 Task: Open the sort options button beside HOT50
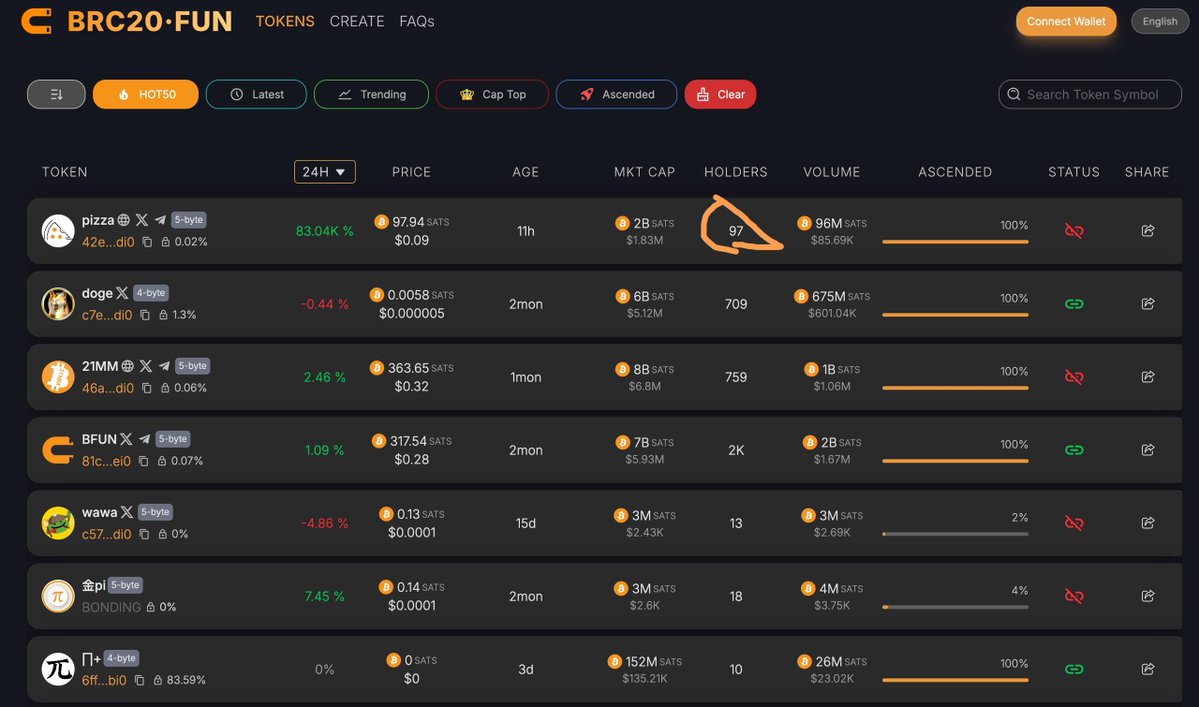[56, 94]
